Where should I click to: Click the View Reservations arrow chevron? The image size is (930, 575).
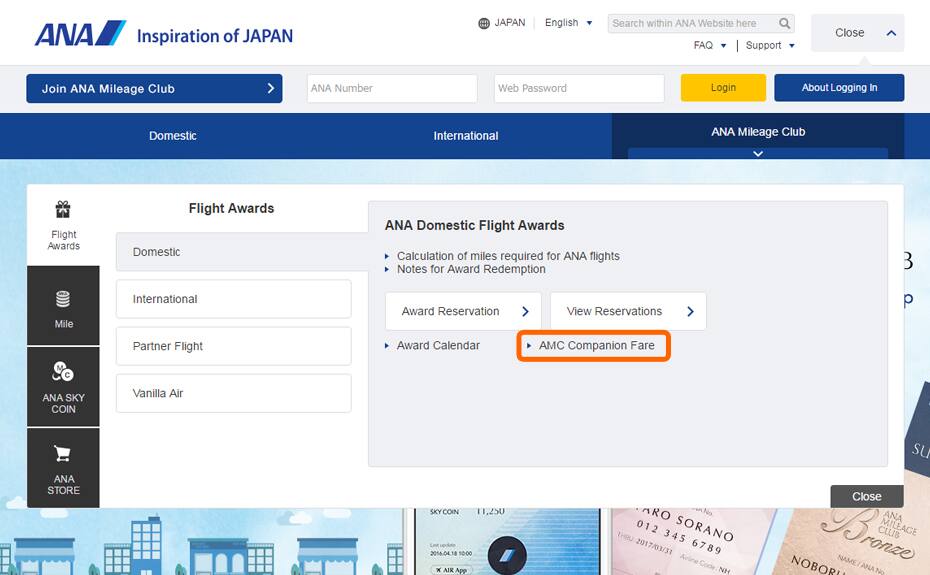(x=690, y=312)
